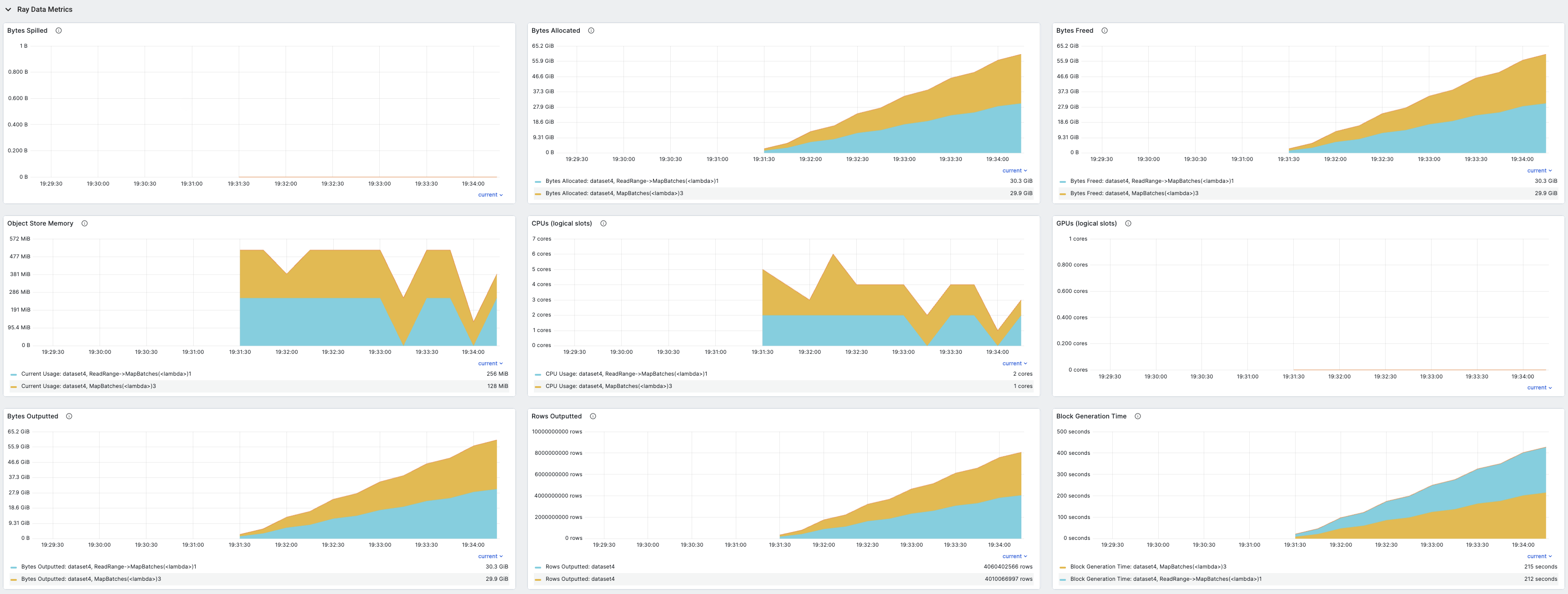Click the '4060402566 rows' value in Rows Outputted
Screen dimensions: 1568x594
click(x=1008, y=567)
